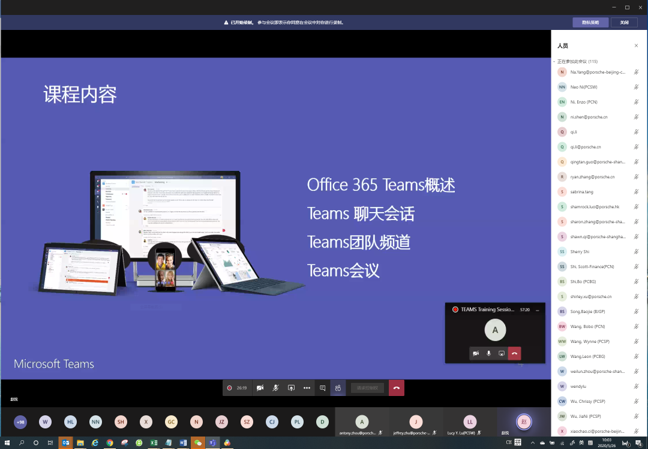Open Outlook from the taskbar
The image size is (648, 449).
click(x=65, y=443)
